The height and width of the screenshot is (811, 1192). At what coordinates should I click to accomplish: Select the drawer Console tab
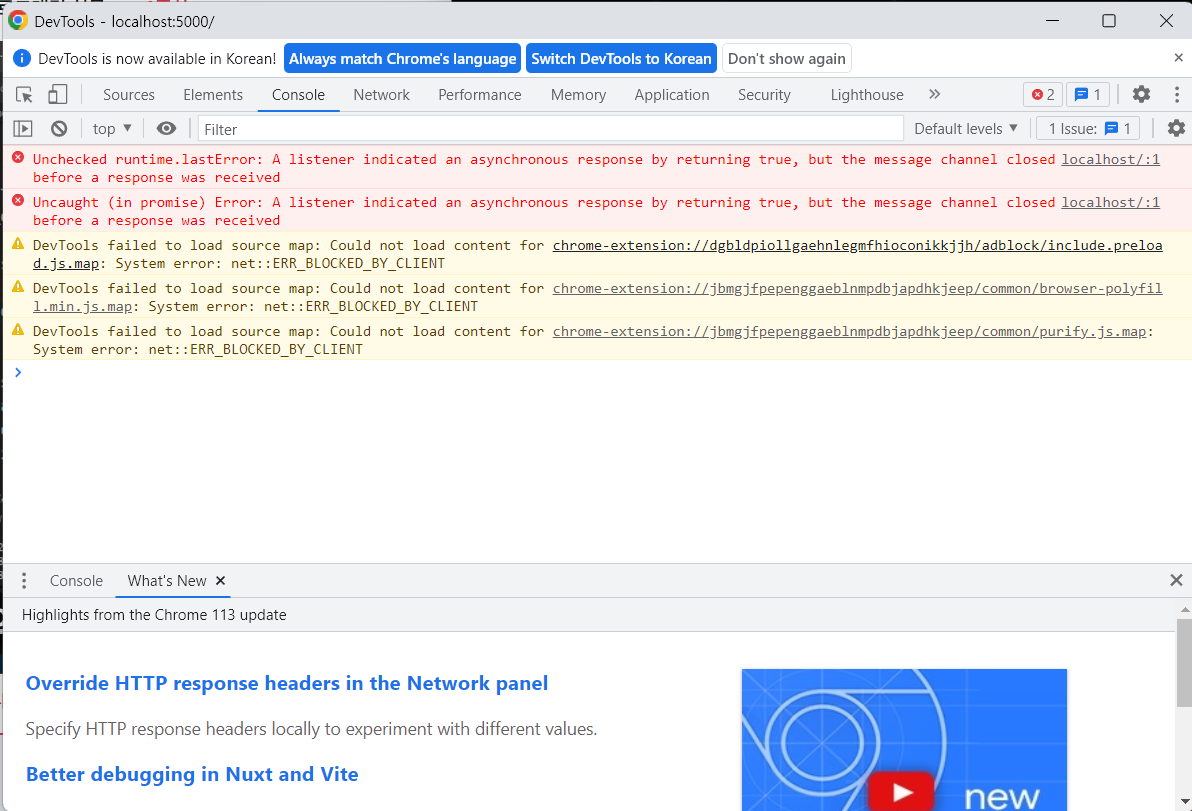(76, 581)
